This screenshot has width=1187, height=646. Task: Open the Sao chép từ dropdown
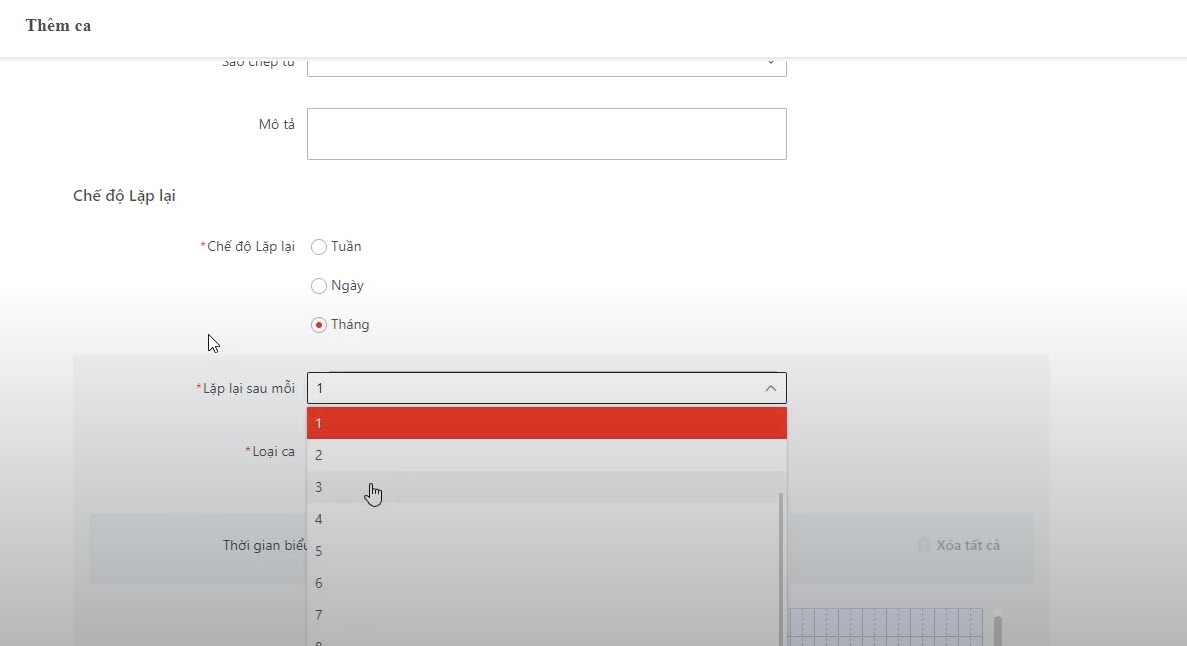pos(546,64)
